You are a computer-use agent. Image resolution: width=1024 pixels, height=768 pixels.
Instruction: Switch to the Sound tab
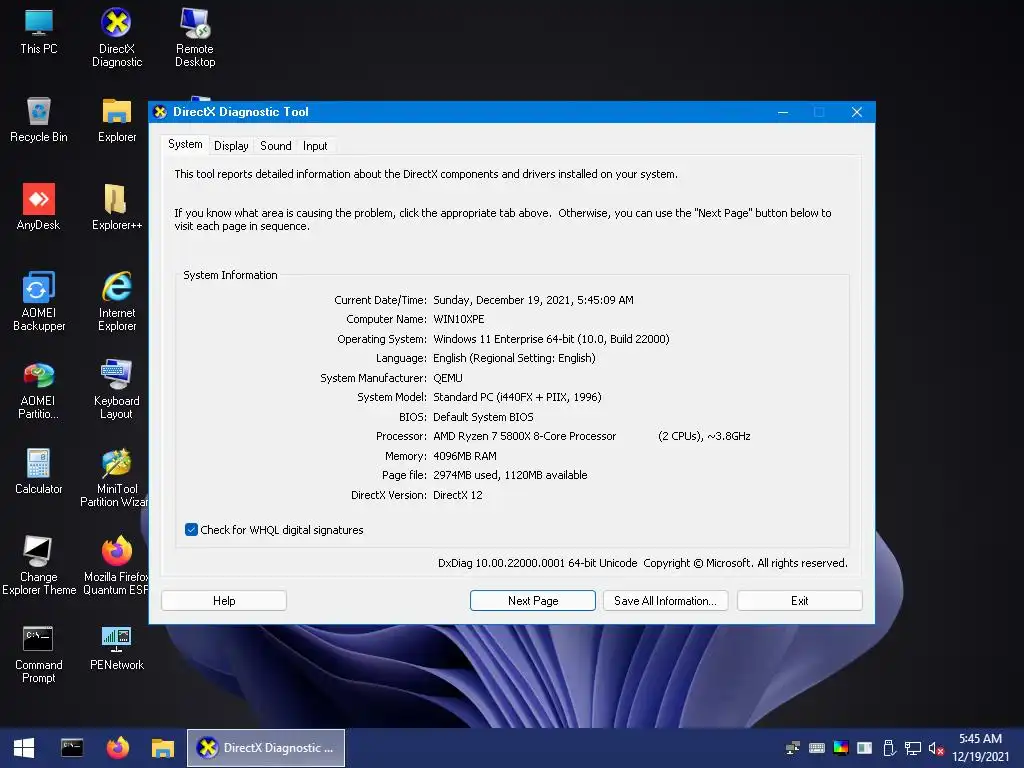tap(276, 146)
